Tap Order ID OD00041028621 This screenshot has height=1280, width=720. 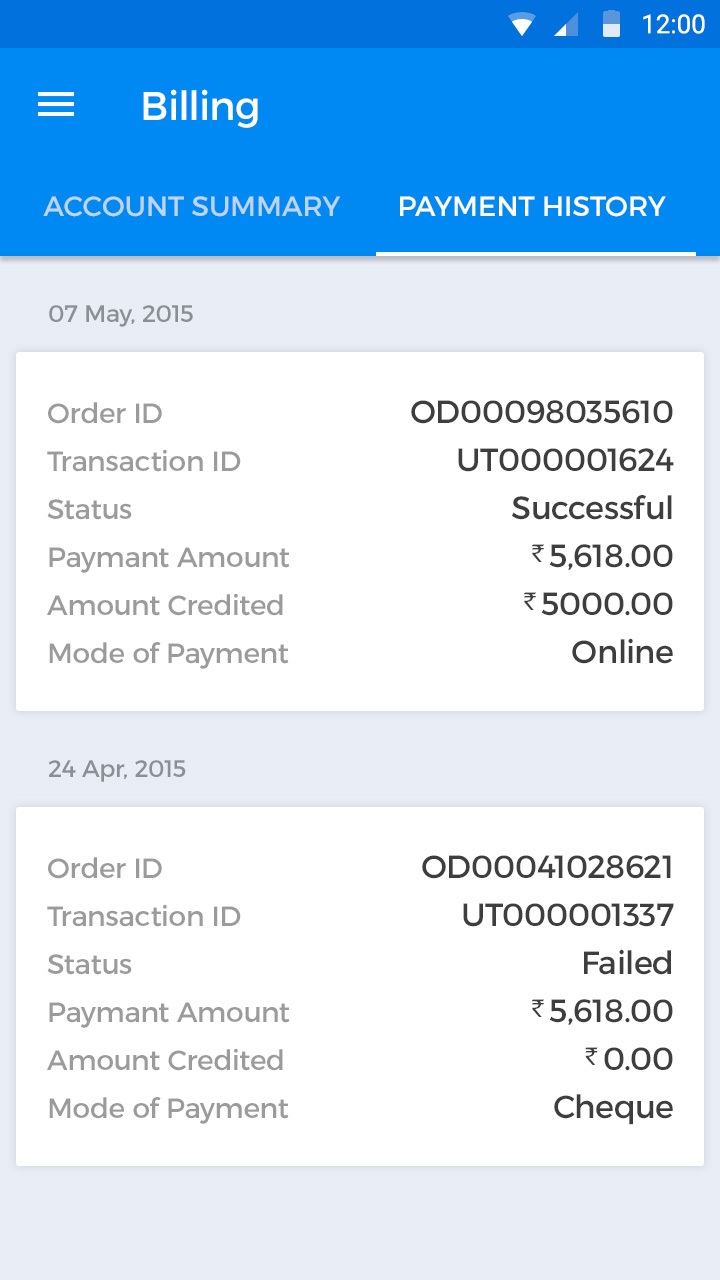click(x=547, y=867)
